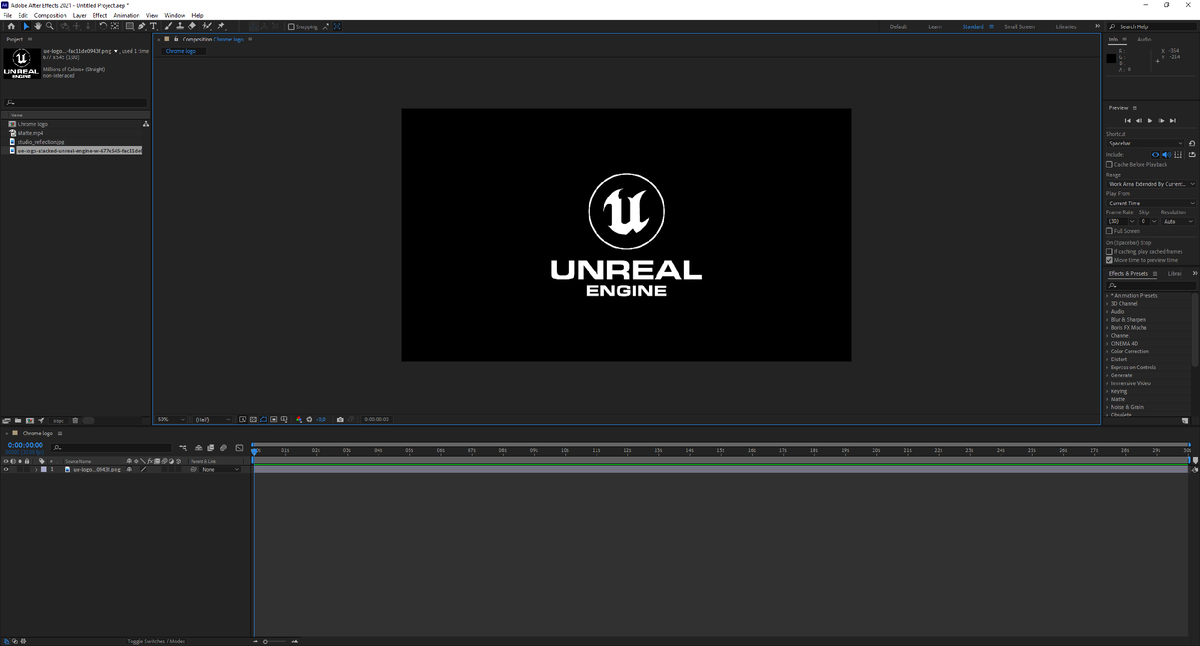The height and width of the screenshot is (646, 1200).
Task: Select Matte.mp4 in the Project panel
Action: 30,133
